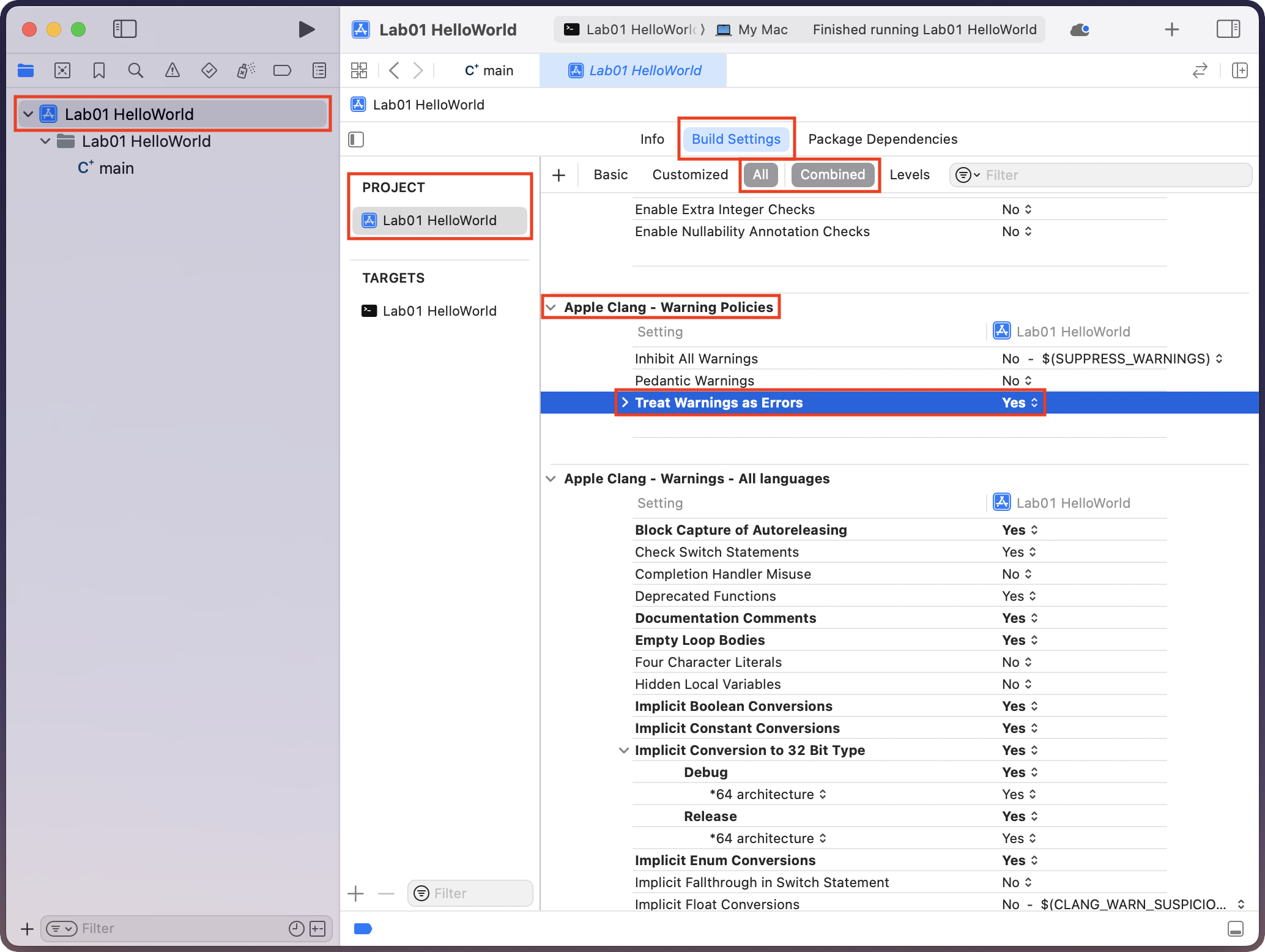Click the related items grid icon
Screen dimensions: 1265x952
359,71
